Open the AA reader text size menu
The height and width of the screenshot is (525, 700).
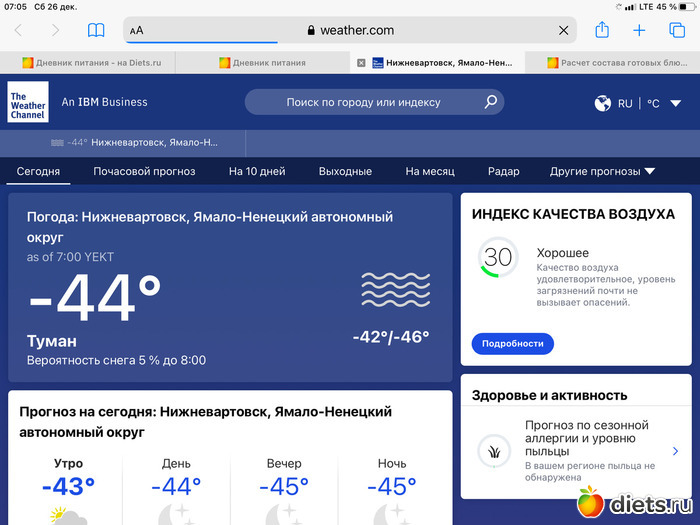[137, 30]
